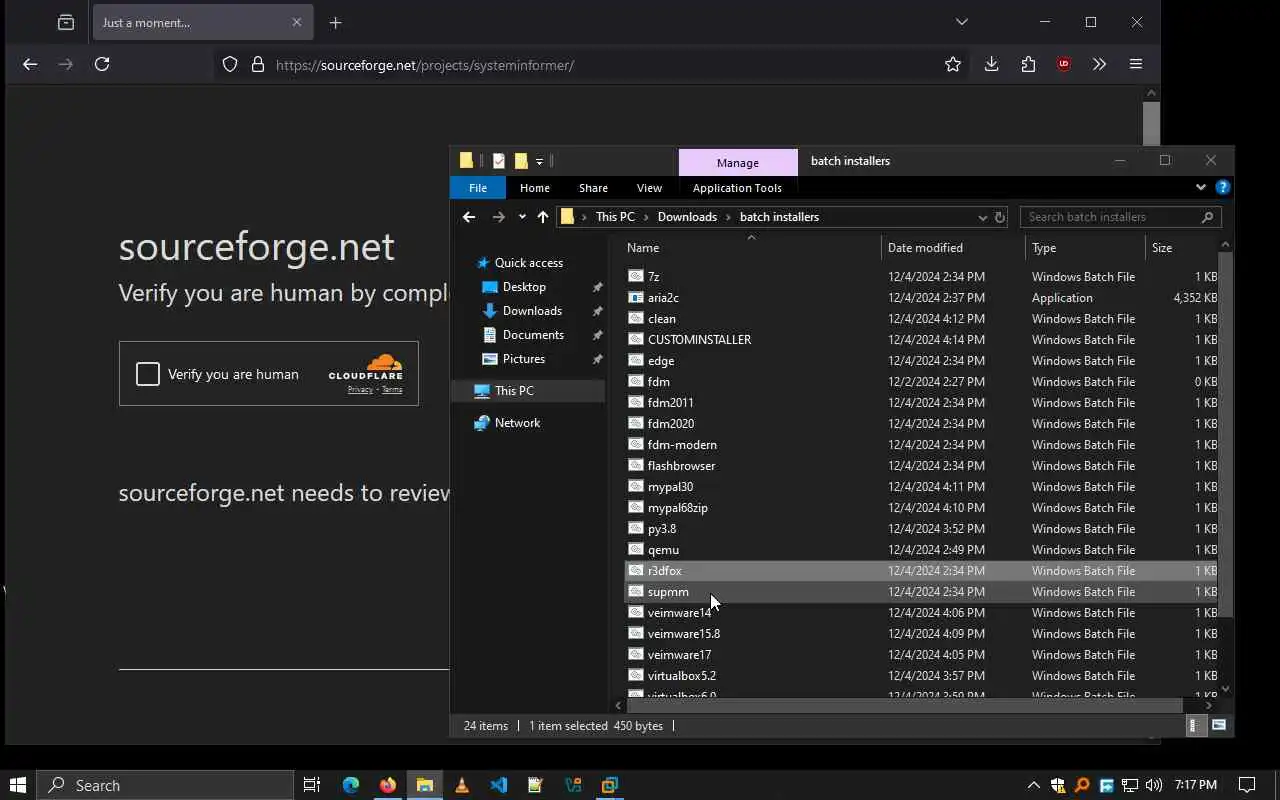Switch to the Home ribbon tab
1280x800 pixels.
534,188
